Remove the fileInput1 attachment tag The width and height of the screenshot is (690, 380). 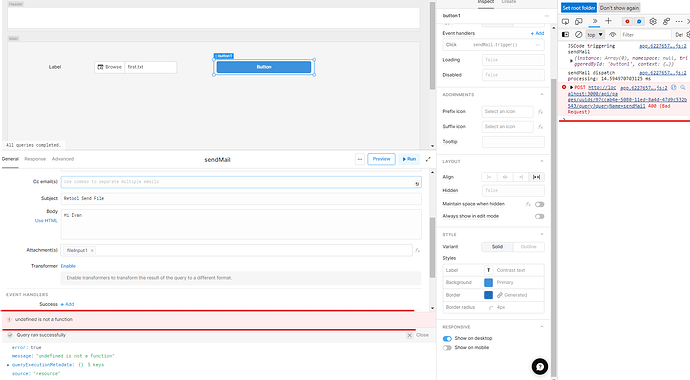[92, 250]
